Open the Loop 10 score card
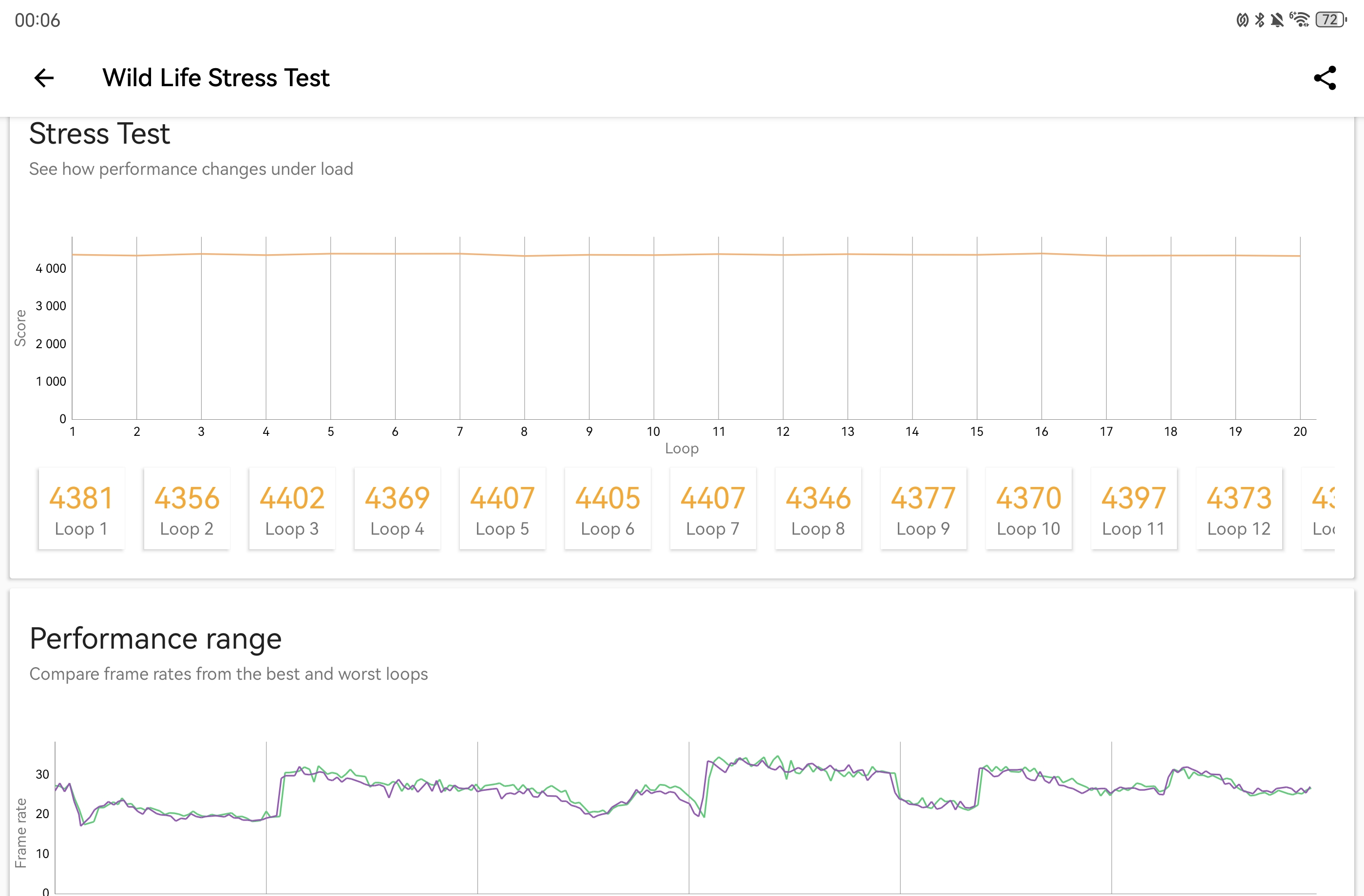The width and height of the screenshot is (1364, 896). point(1028,509)
